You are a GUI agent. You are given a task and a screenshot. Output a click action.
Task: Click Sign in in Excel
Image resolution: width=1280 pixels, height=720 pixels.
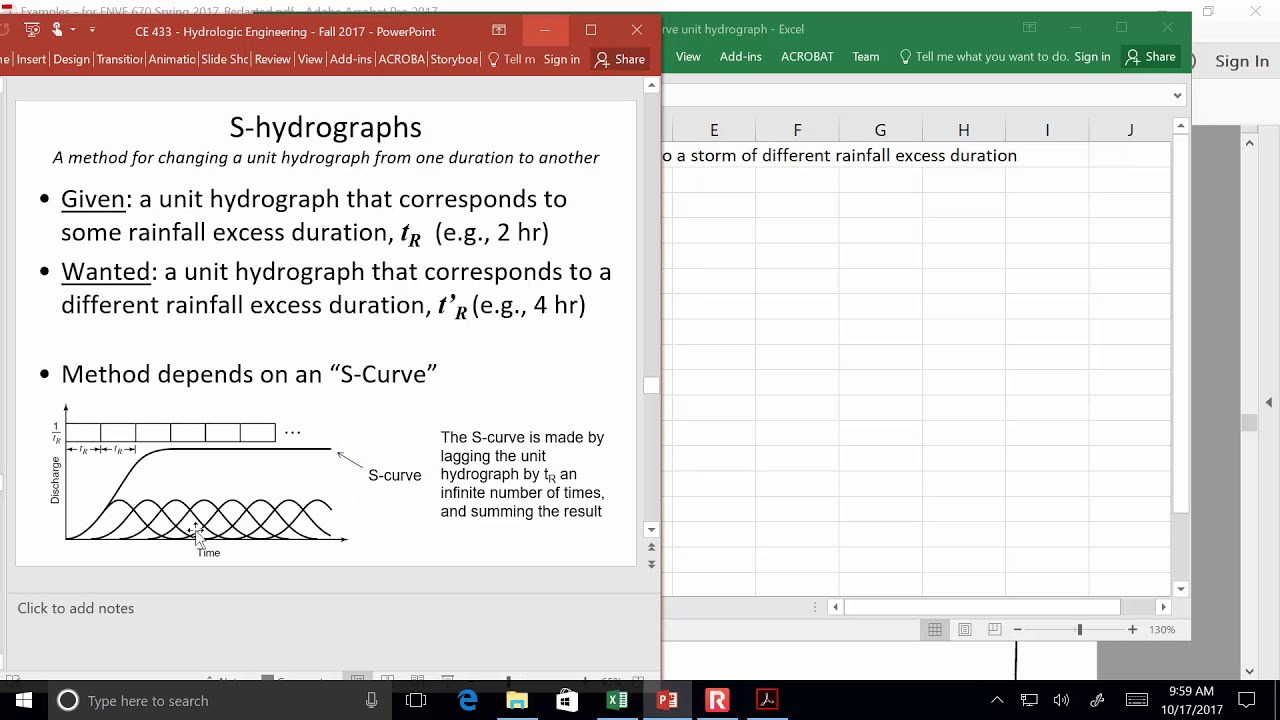pyautogui.click(x=1092, y=57)
